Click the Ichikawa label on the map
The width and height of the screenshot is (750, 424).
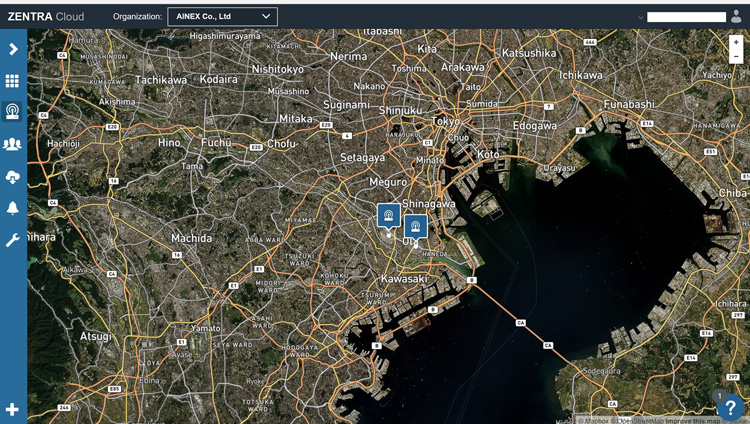pyautogui.click(x=581, y=75)
